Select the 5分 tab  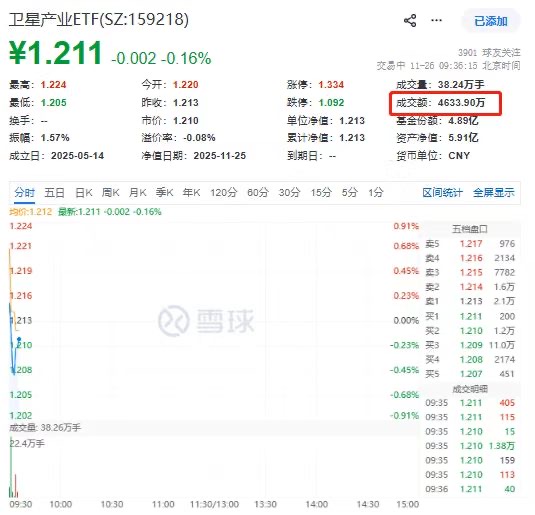click(350, 192)
